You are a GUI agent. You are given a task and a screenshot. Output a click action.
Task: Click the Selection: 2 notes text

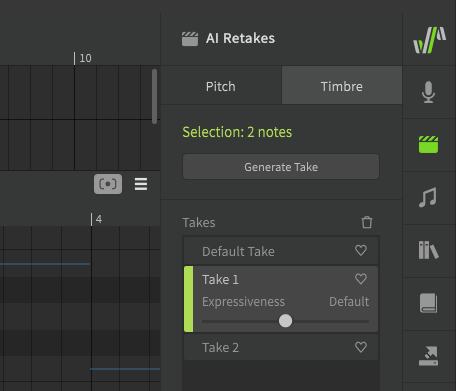[x=237, y=132]
